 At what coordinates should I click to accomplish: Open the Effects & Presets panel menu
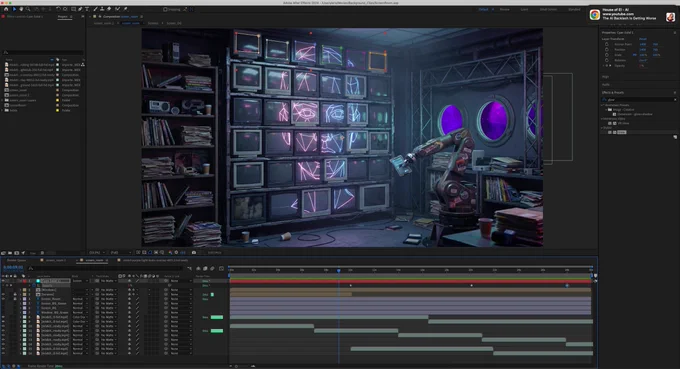(675, 92)
